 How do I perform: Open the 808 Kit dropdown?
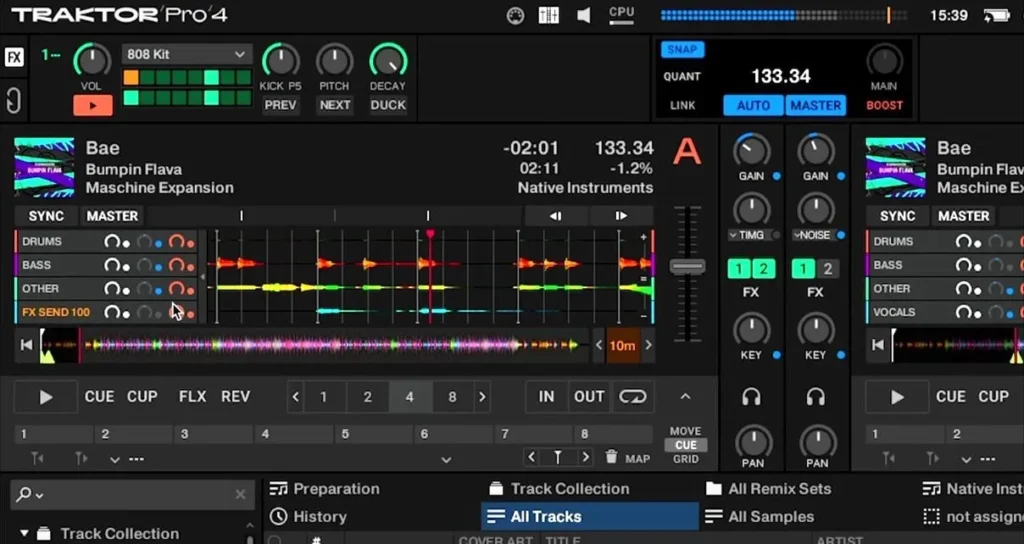click(186, 54)
